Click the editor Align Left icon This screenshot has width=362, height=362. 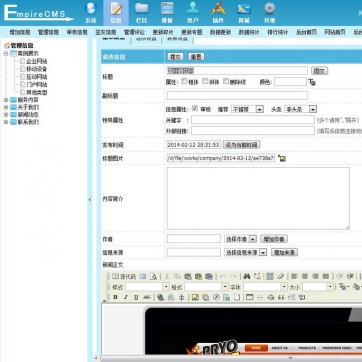point(294,276)
